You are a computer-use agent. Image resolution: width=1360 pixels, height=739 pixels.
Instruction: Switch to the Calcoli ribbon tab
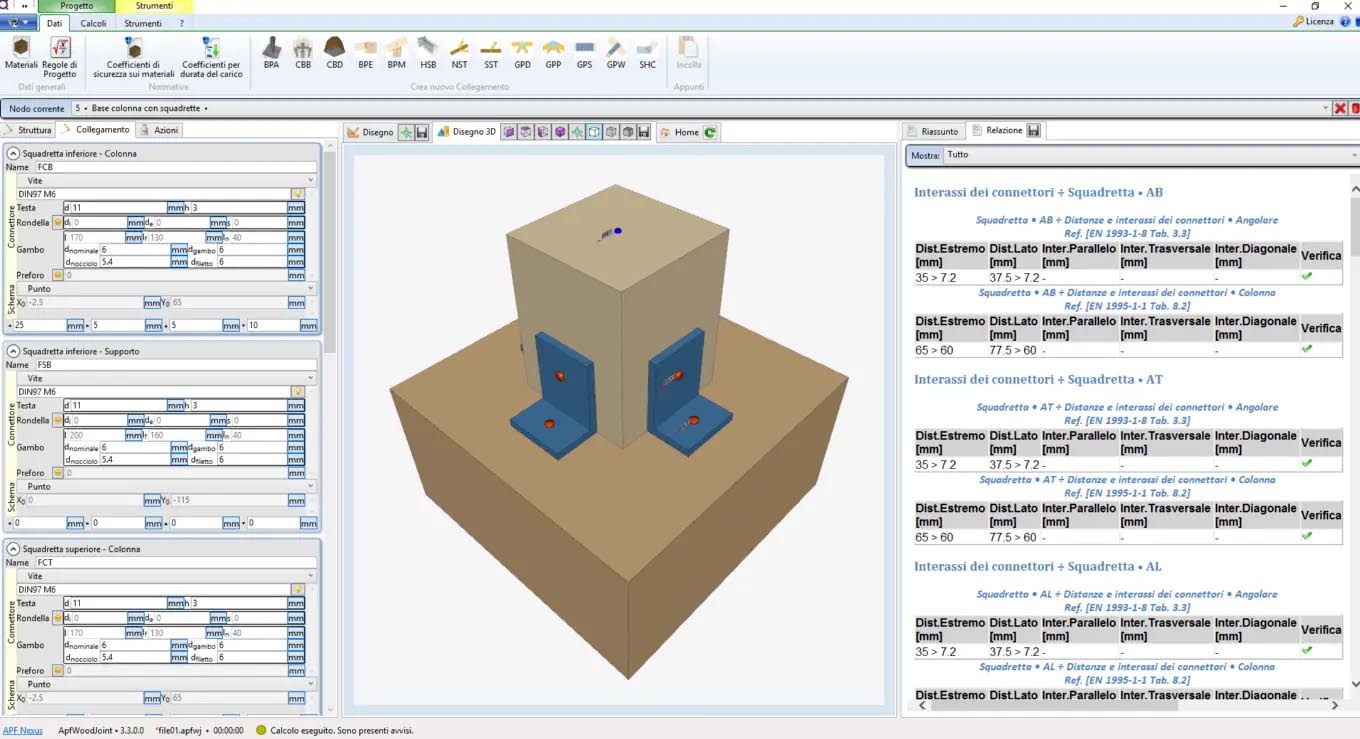93,23
